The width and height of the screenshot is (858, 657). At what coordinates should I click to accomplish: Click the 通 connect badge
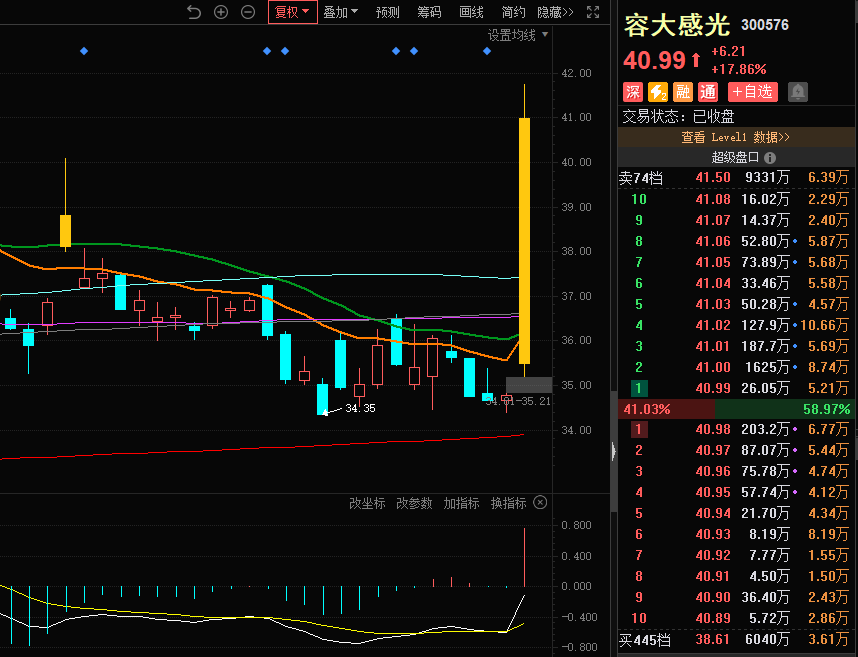click(708, 92)
